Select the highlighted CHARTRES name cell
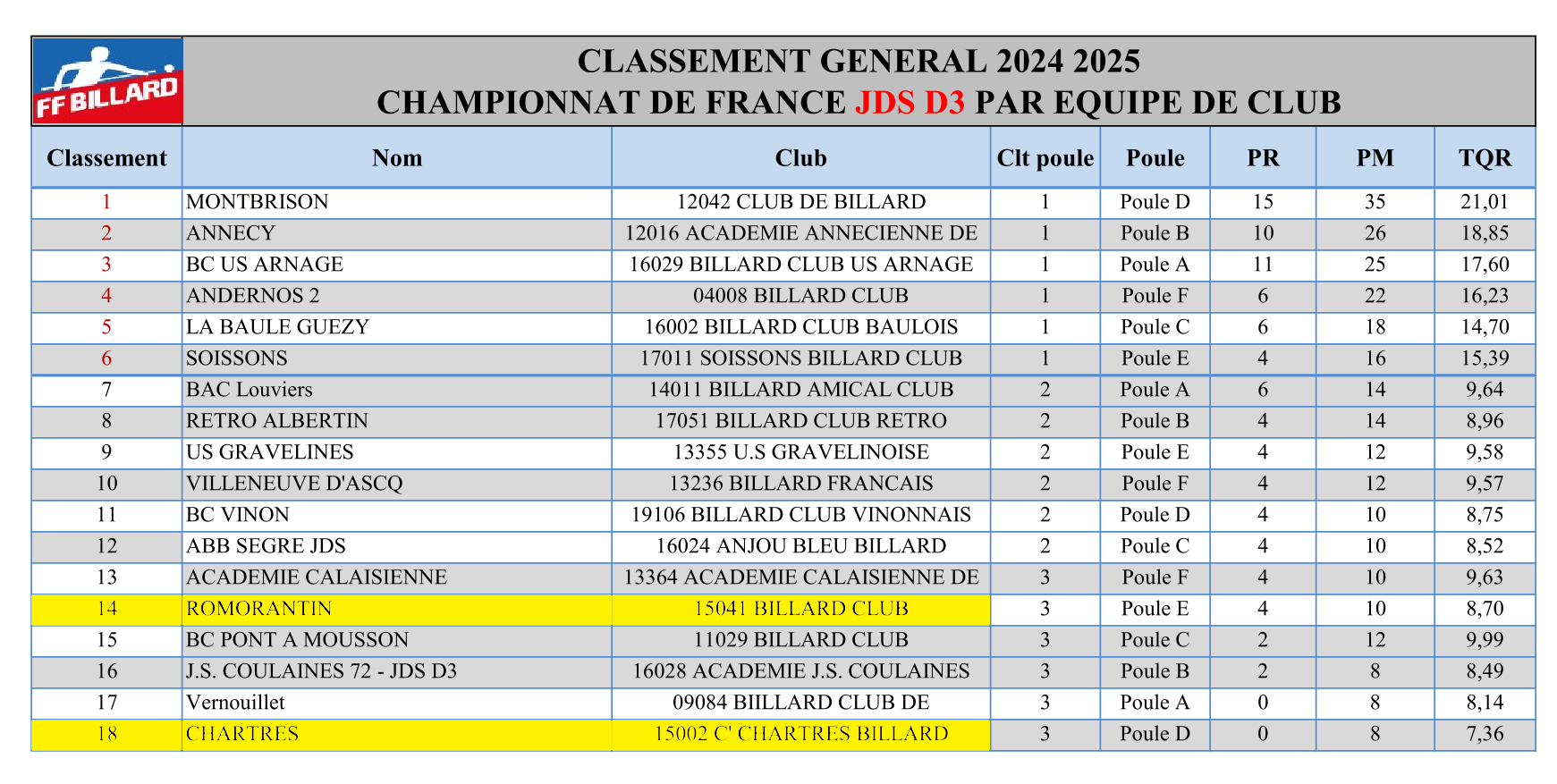The height and width of the screenshot is (784, 1557). [x=397, y=734]
